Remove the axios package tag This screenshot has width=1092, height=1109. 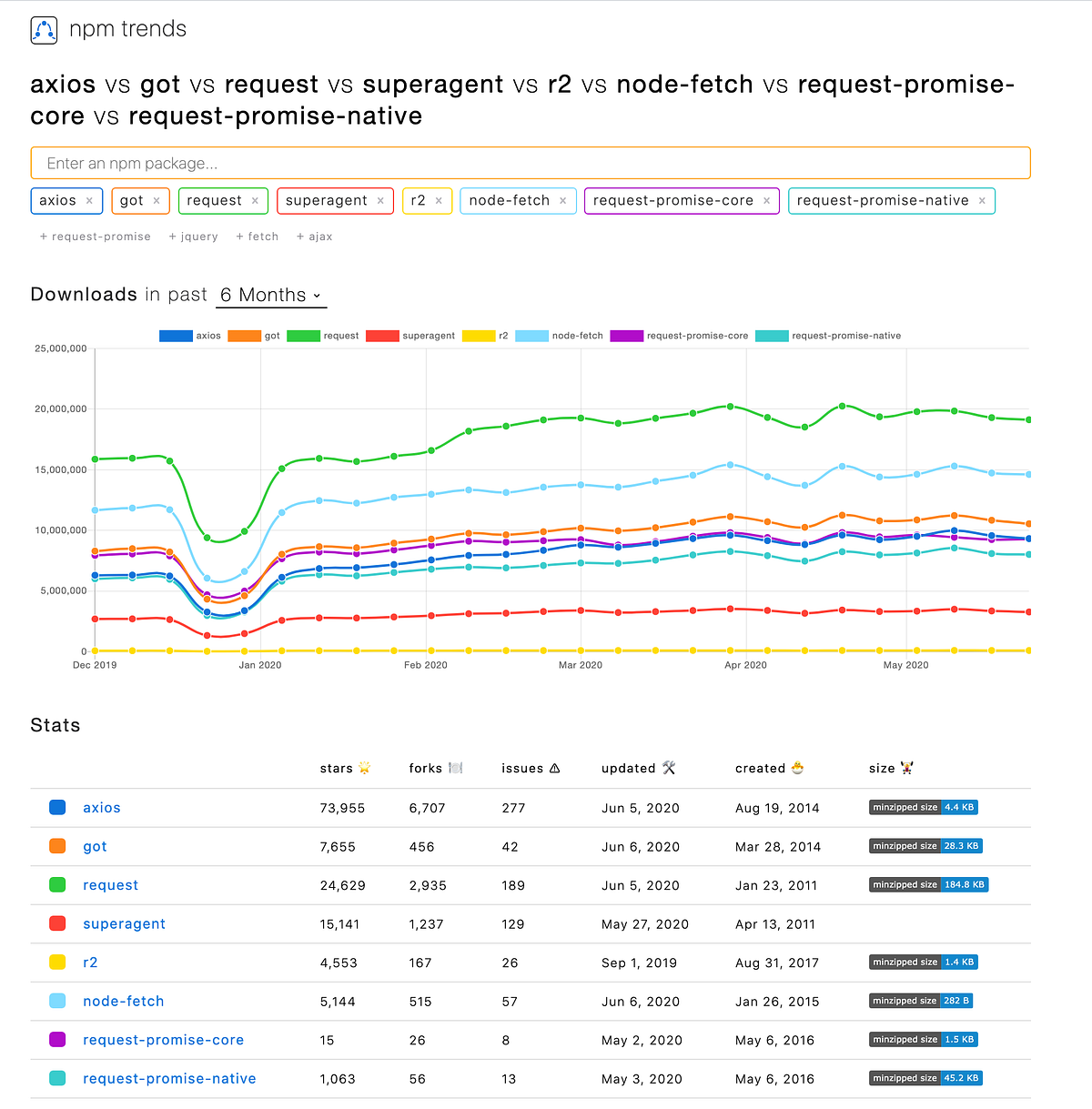pyautogui.click(x=89, y=200)
